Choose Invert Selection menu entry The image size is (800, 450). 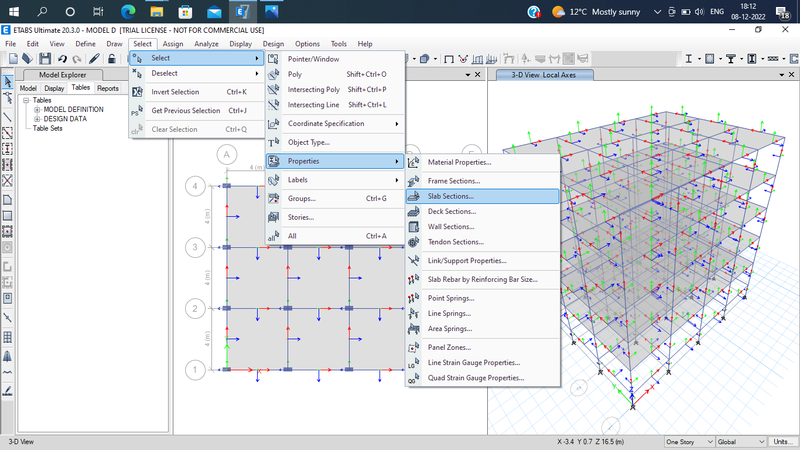coord(196,92)
